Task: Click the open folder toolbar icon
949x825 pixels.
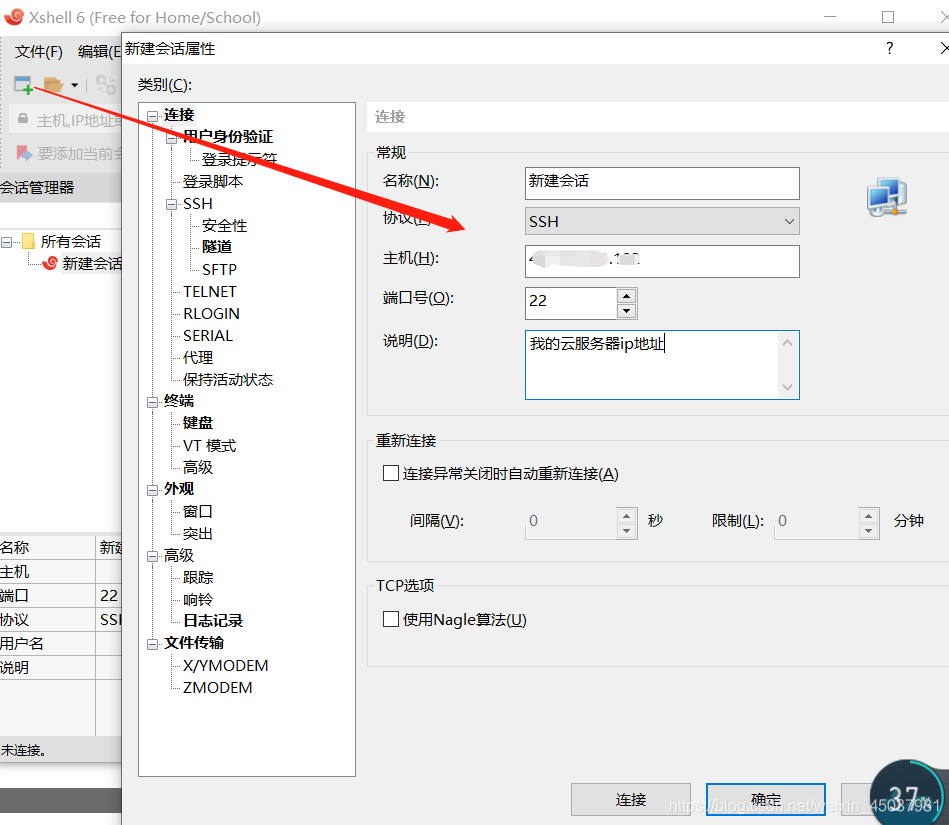Action: tap(53, 85)
